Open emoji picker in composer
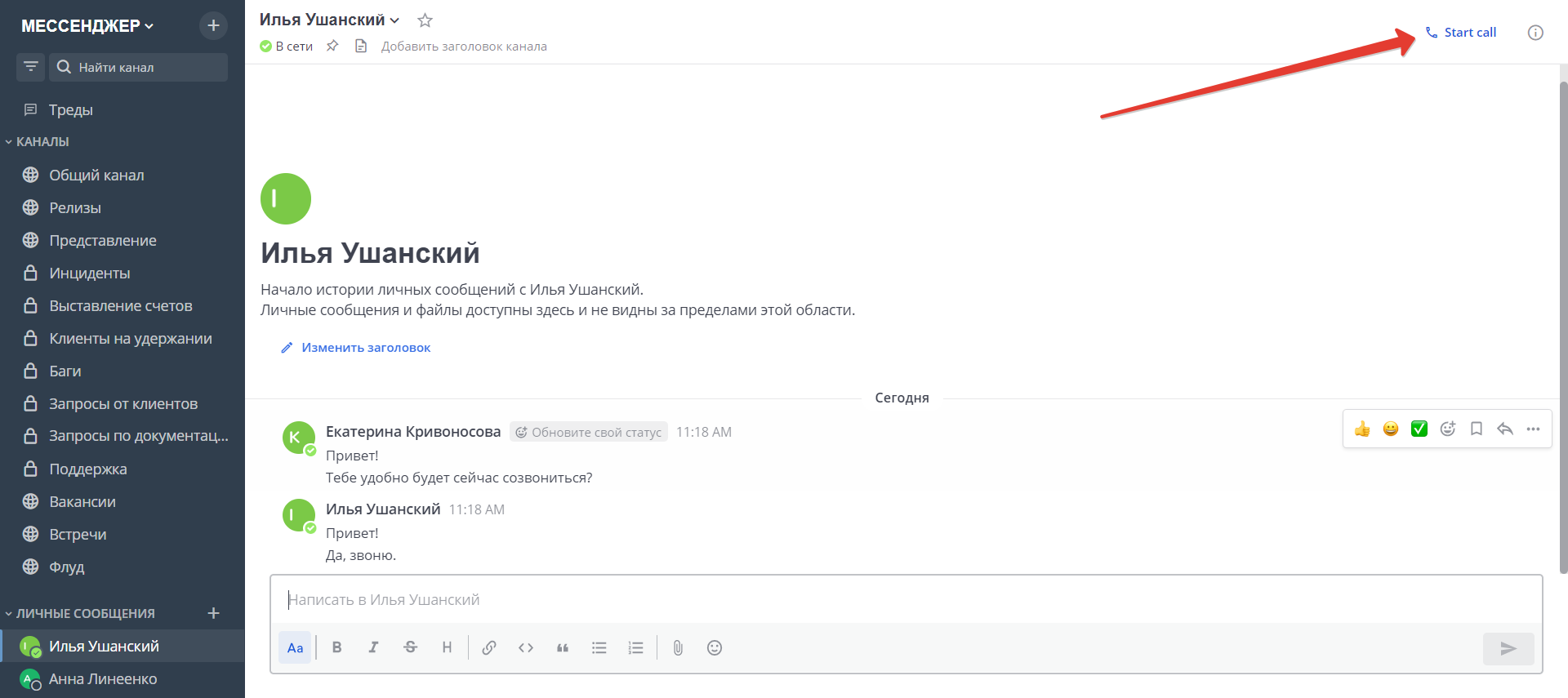 point(715,647)
